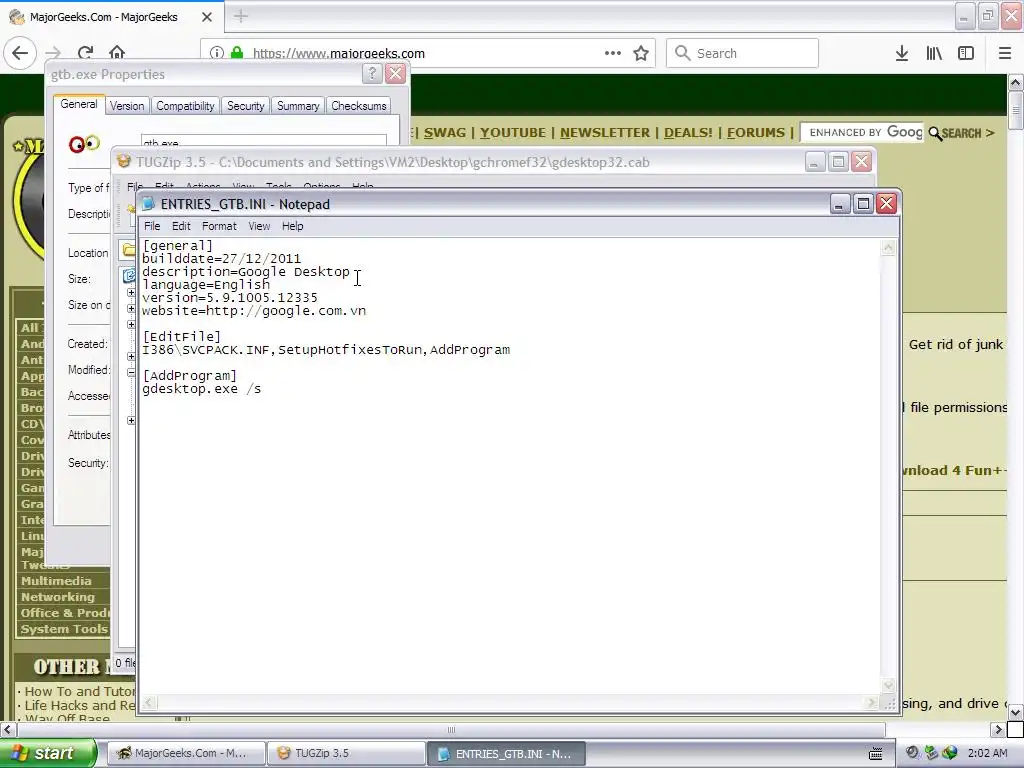Viewport: 1024px width, 768px height.
Task: Open Networking category in site sidebar
Action: click(x=57, y=597)
